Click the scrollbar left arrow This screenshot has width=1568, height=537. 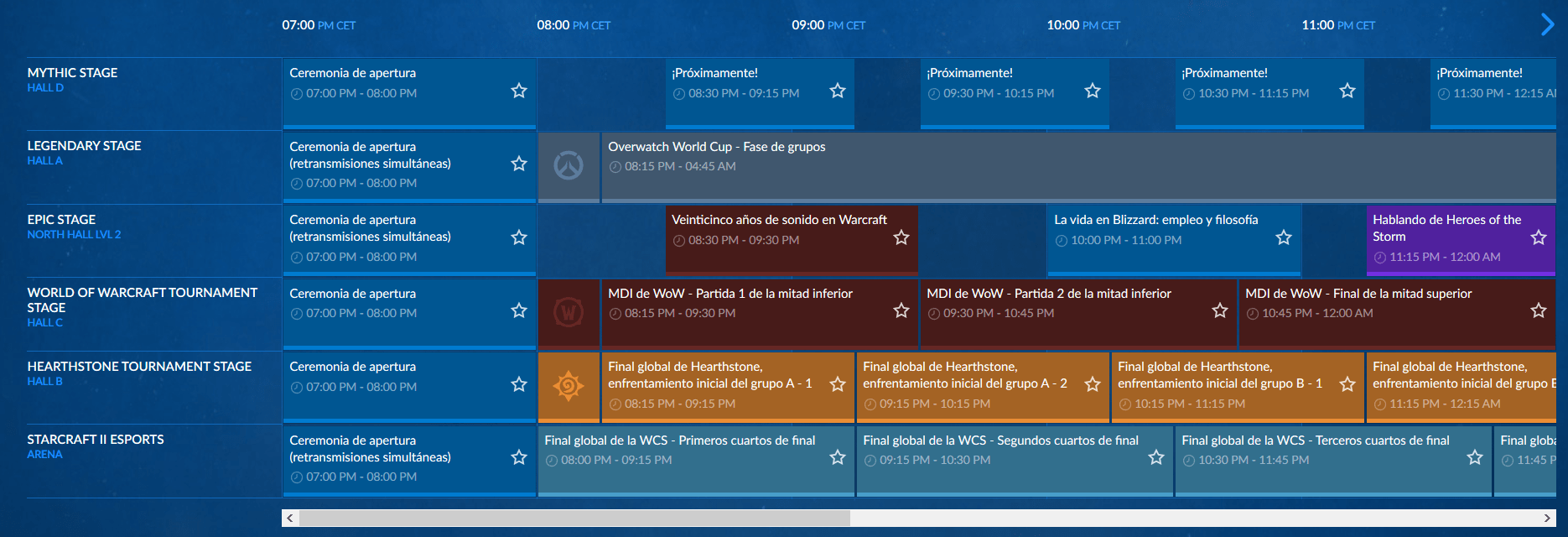point(290,518)
